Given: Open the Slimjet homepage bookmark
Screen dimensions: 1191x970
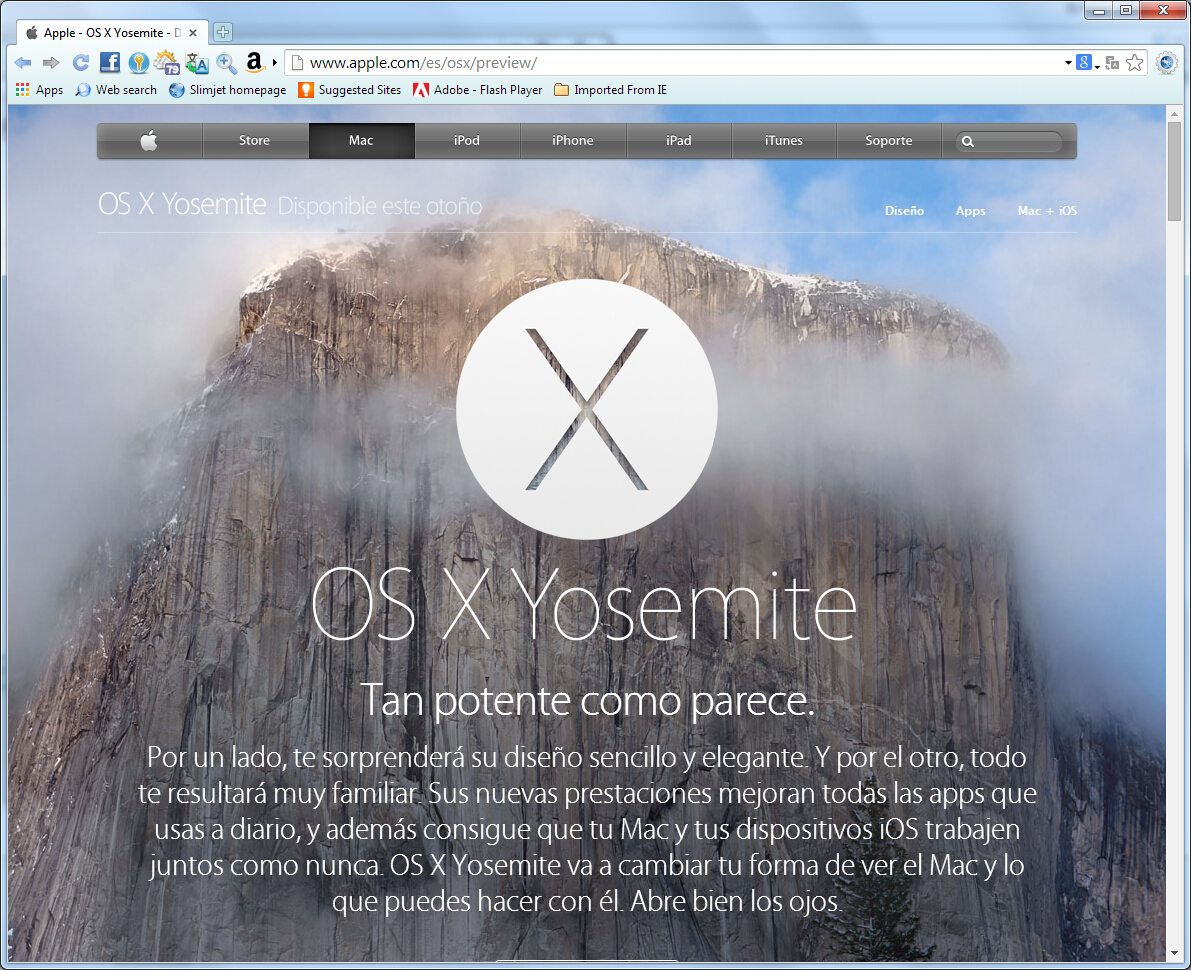Looking at the screenshot, I should click(228, 90).
